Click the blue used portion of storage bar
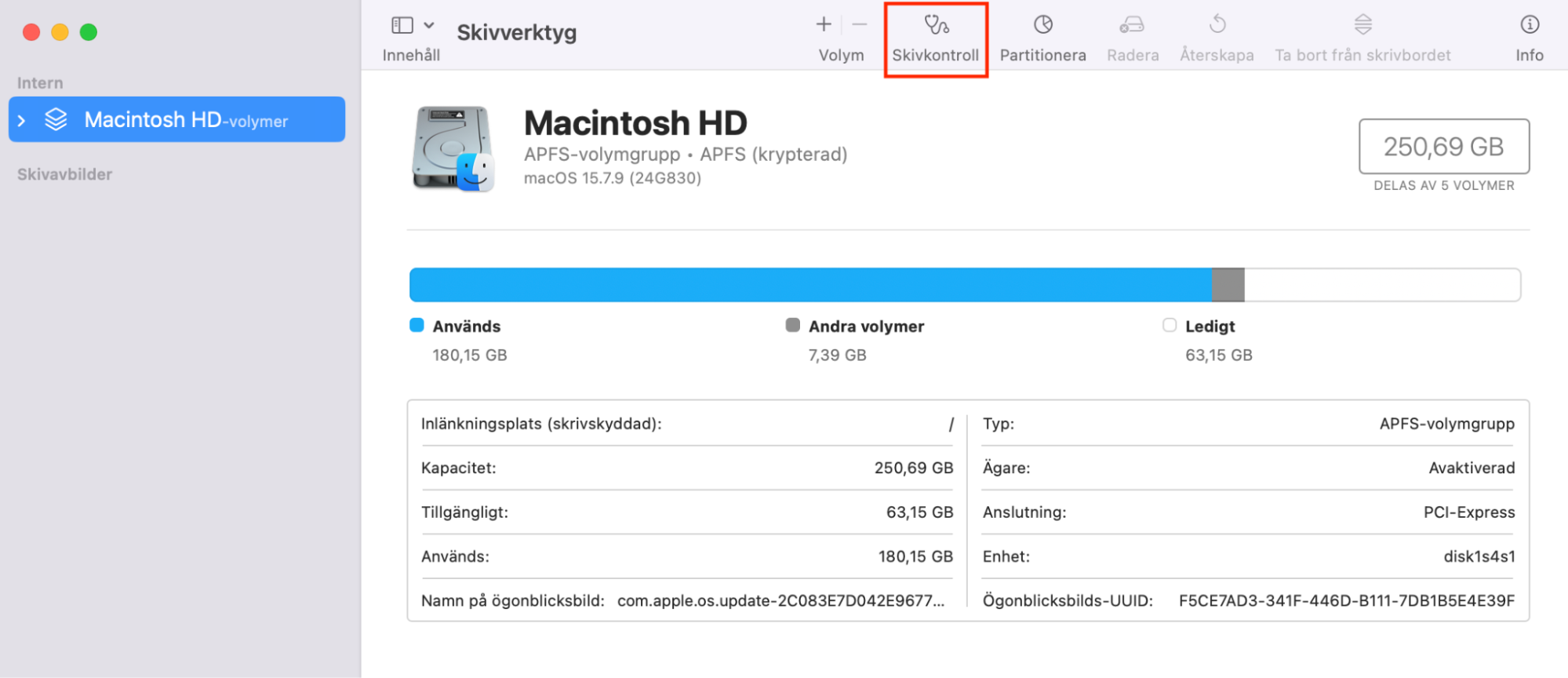 (x=810, y=285)
